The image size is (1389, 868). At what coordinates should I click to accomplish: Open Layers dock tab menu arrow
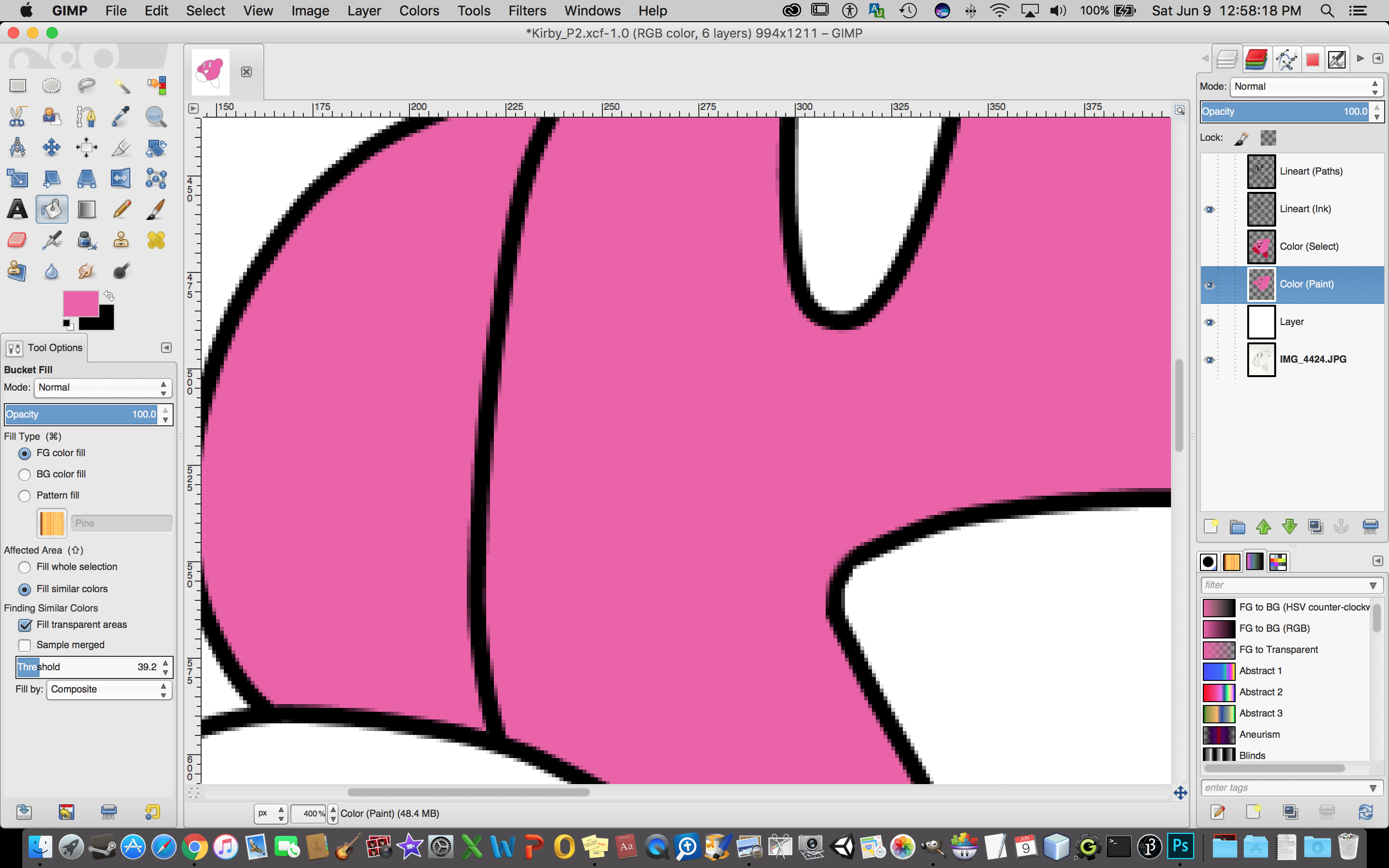click(1377, 58)
